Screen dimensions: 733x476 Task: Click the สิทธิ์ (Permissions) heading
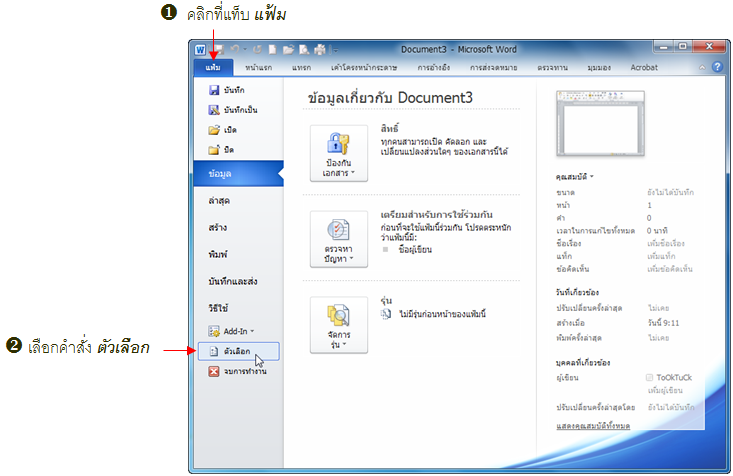(x=389, y=129)
